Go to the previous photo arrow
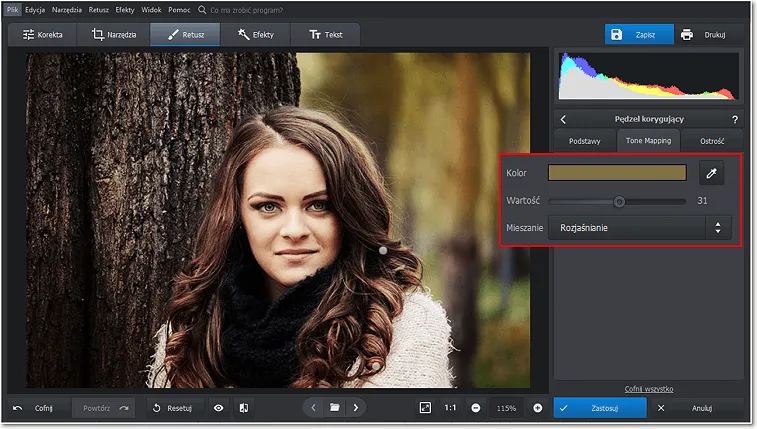The width and height of the screenshot is (757, 429). click(x=313, y=408)
